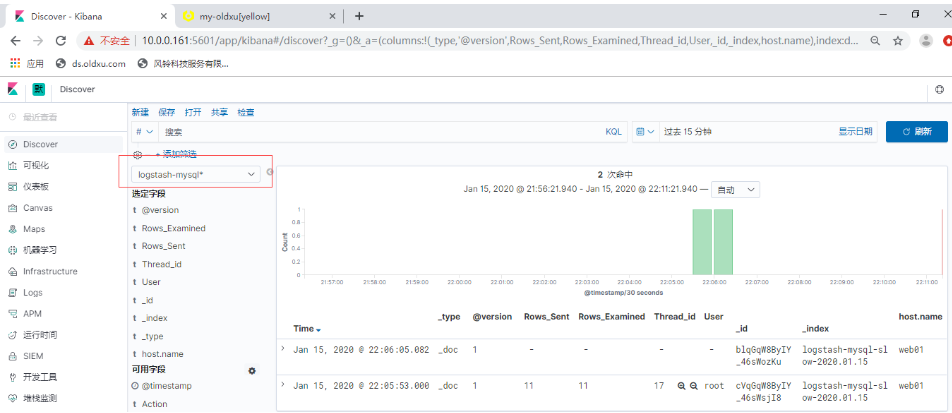Open APM from the sidebar

coord(32,314)
